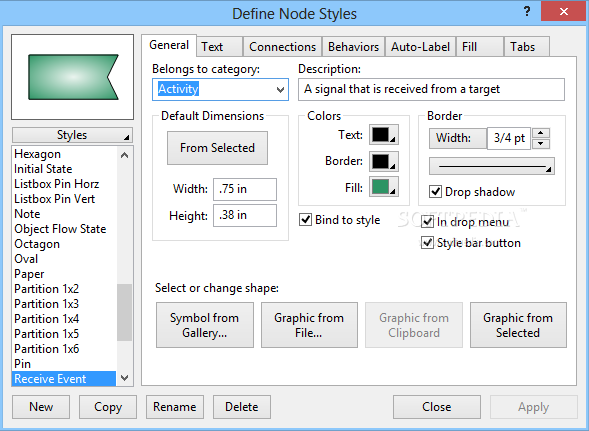Viewport: 589px width, 431px height.
Task: Click the Description text field
Action: point(431,89)
